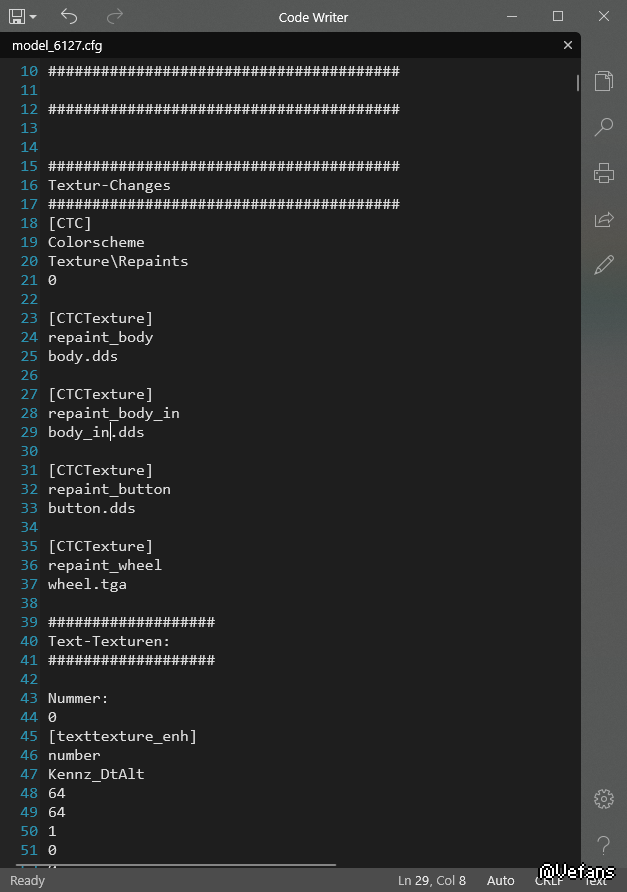This screenshot has width=627, height=892.
Task: Click the vertical scrollbar thumb
Action: click(x=577, y=83)
